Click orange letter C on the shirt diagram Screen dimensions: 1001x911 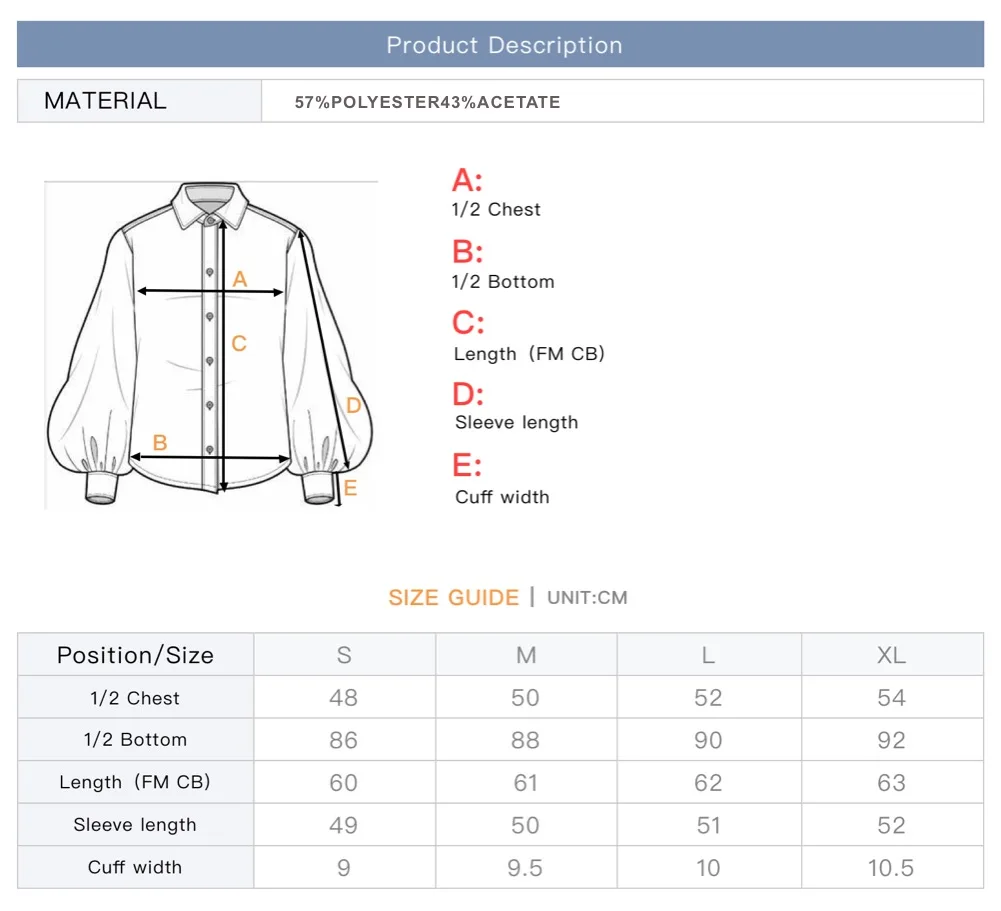[x=239, y=344]
